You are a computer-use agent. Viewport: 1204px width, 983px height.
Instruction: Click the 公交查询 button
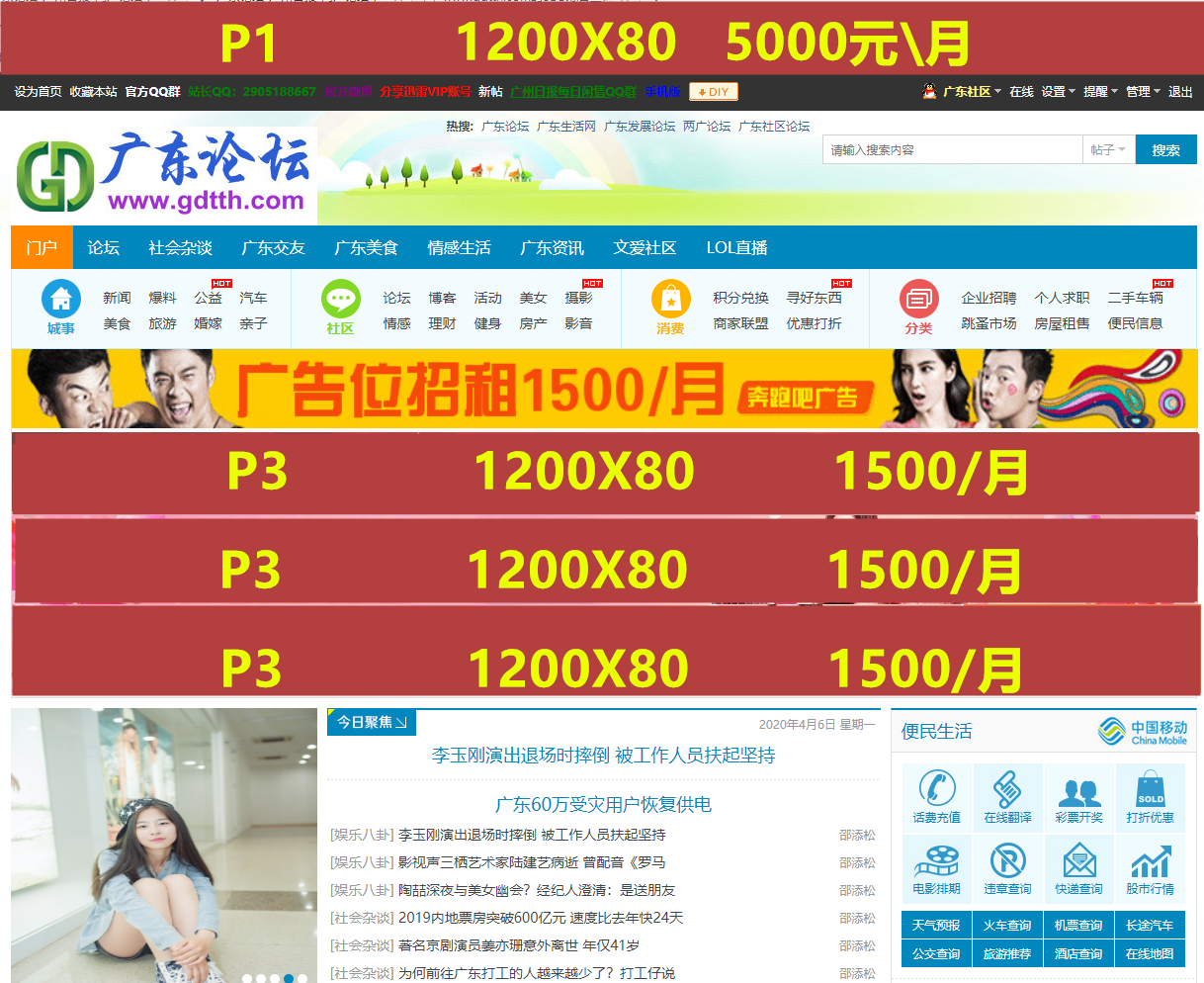click(936, 954)
